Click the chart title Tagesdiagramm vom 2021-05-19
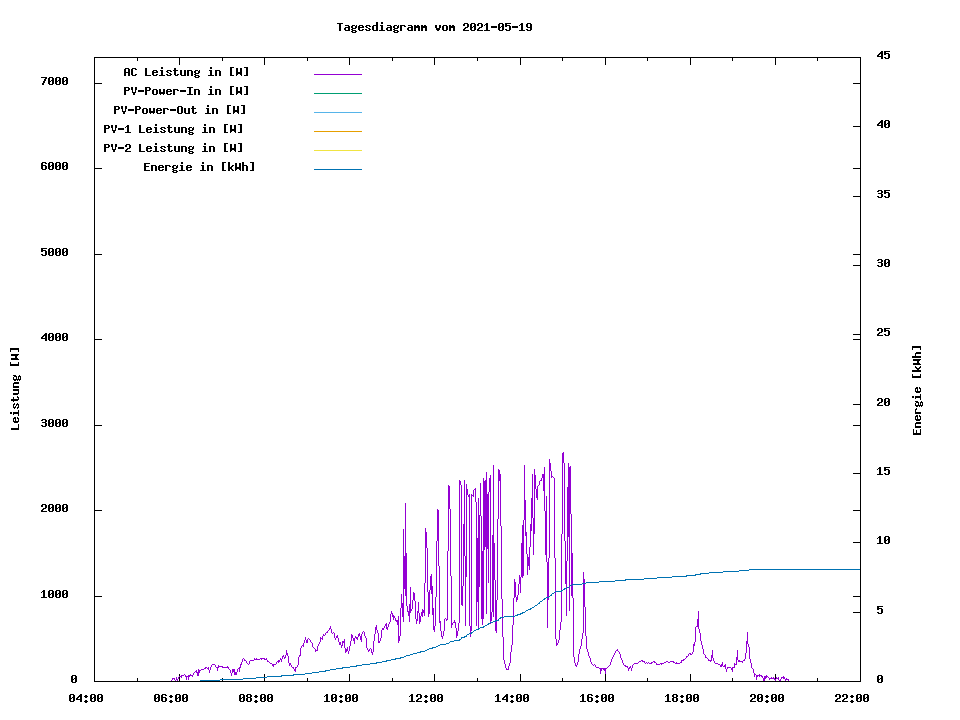This screenshot has width=960, height=720. (434, 27)
